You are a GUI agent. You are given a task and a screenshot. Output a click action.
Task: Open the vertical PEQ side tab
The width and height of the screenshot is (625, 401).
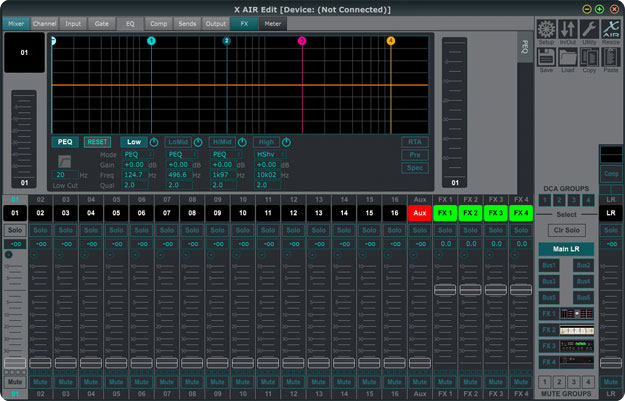click(x=525, y=48)
